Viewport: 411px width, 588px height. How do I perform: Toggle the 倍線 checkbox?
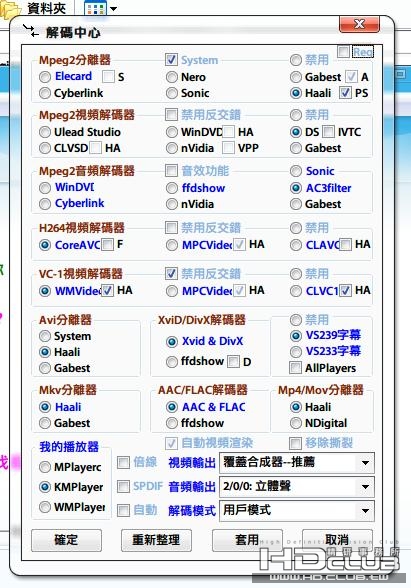(123, 462)
